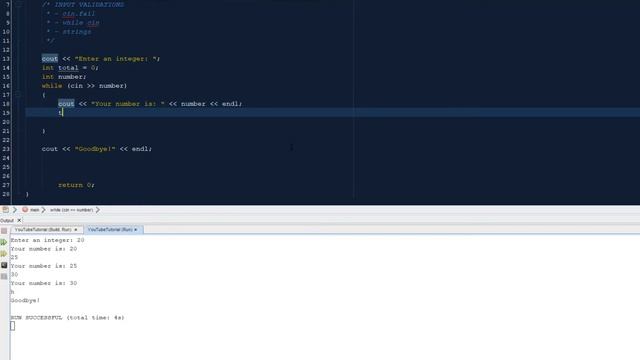This screenshot has width=640, height=360.
Task: Click the 'int number;' code line
Action: coord(64,77)
